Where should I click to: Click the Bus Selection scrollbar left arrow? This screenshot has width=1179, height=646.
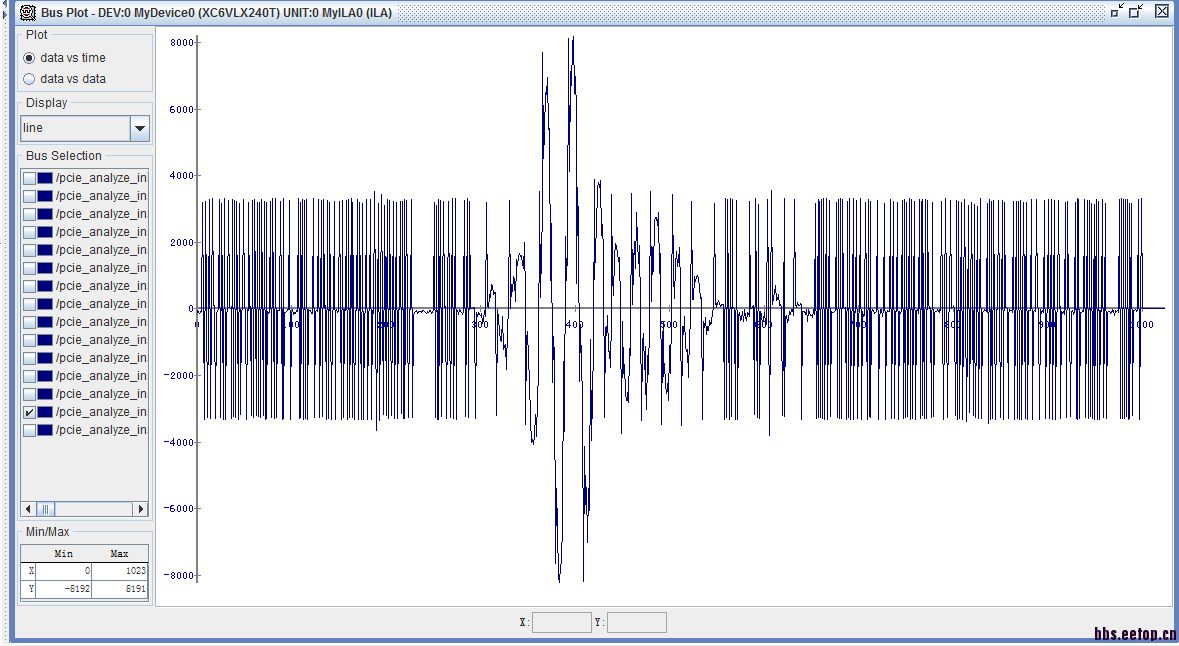pyautogui.click(x=29, y=509)
